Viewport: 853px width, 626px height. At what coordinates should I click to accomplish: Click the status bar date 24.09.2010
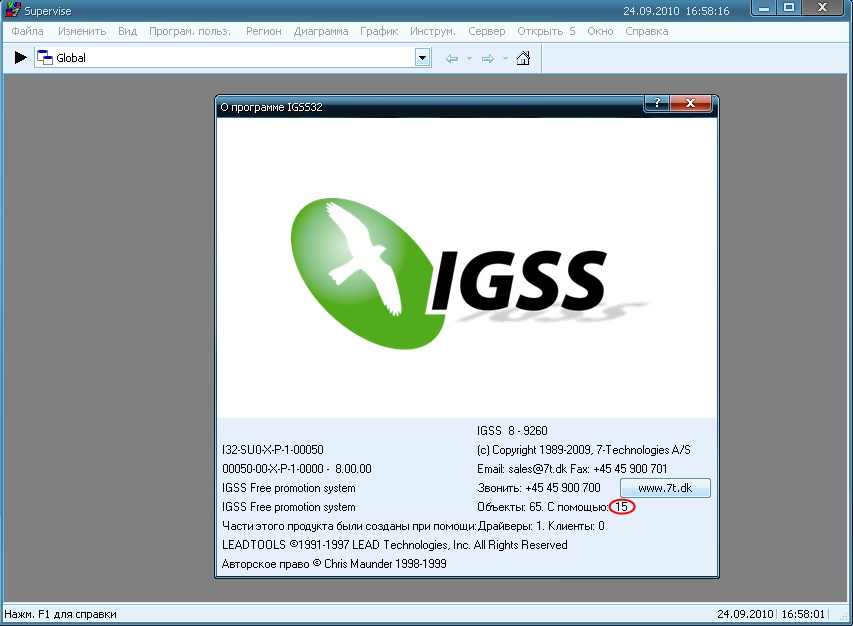pos(745,614)
